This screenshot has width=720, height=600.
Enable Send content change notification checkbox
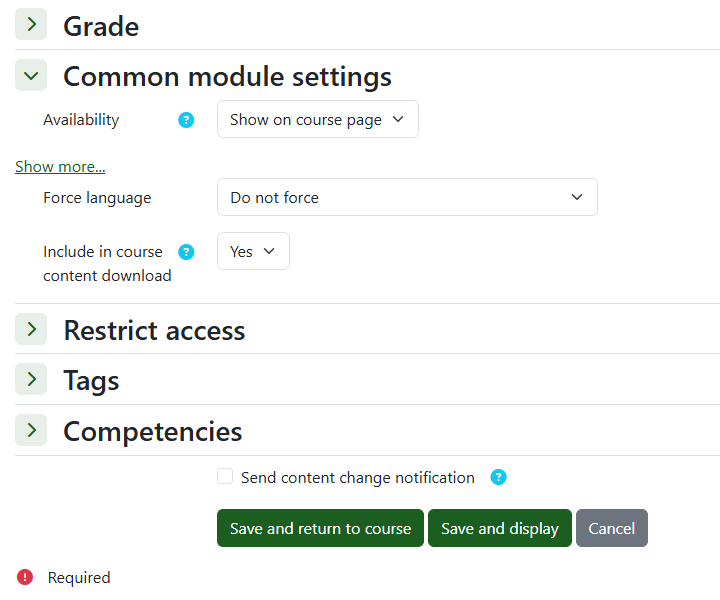pyautogui.click(x=225, y=477)
